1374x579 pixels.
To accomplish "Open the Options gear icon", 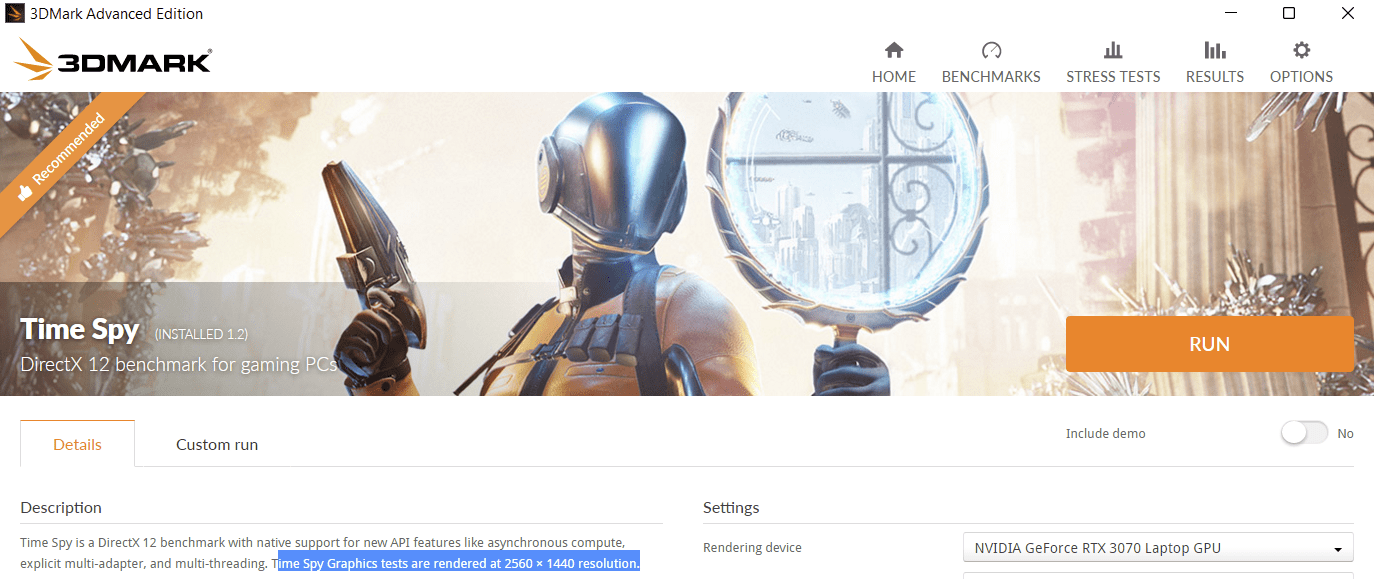I will point(1301,50).
